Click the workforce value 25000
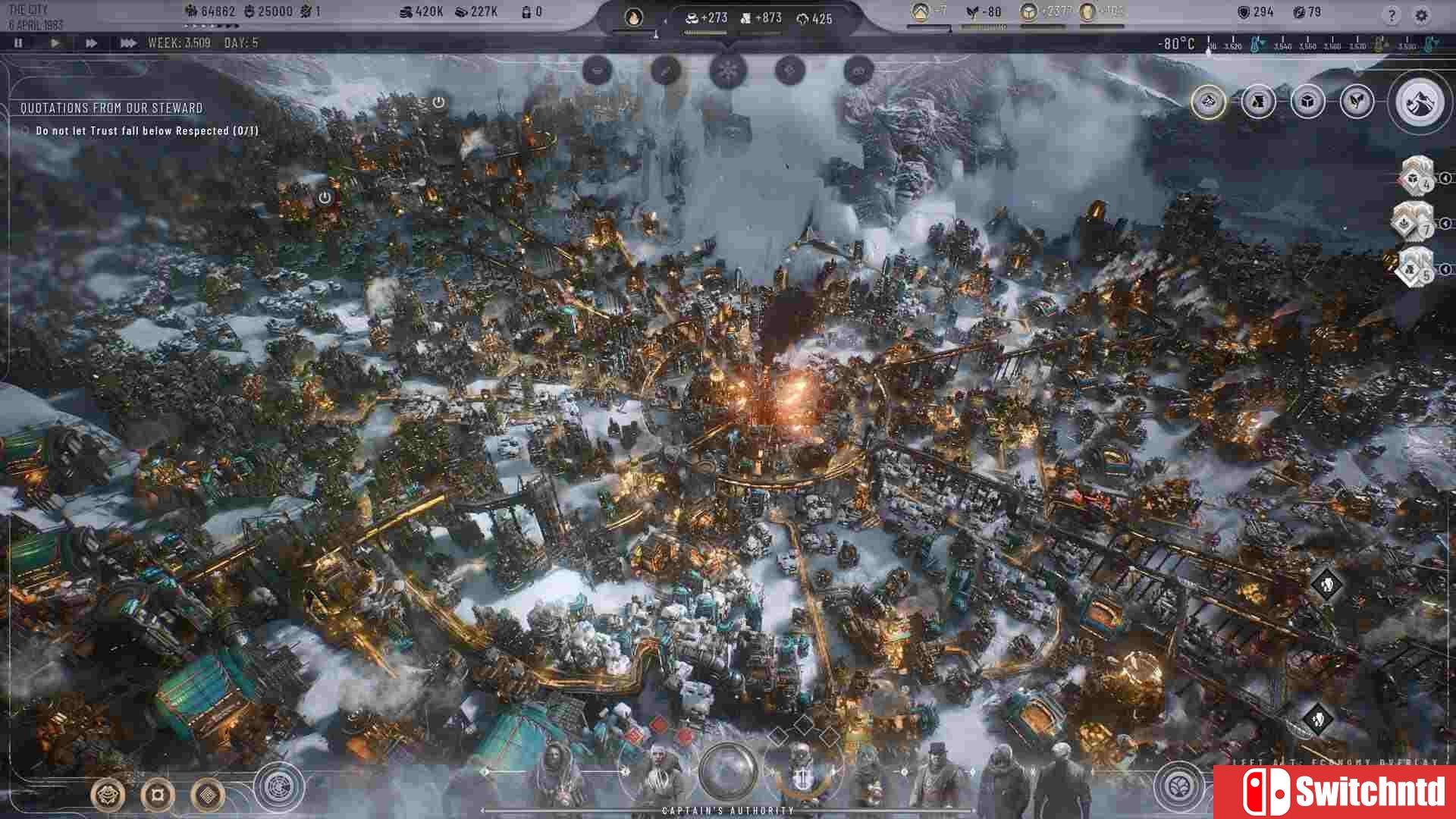Viewport: 1456px width, 819px height. coord(268,11)
